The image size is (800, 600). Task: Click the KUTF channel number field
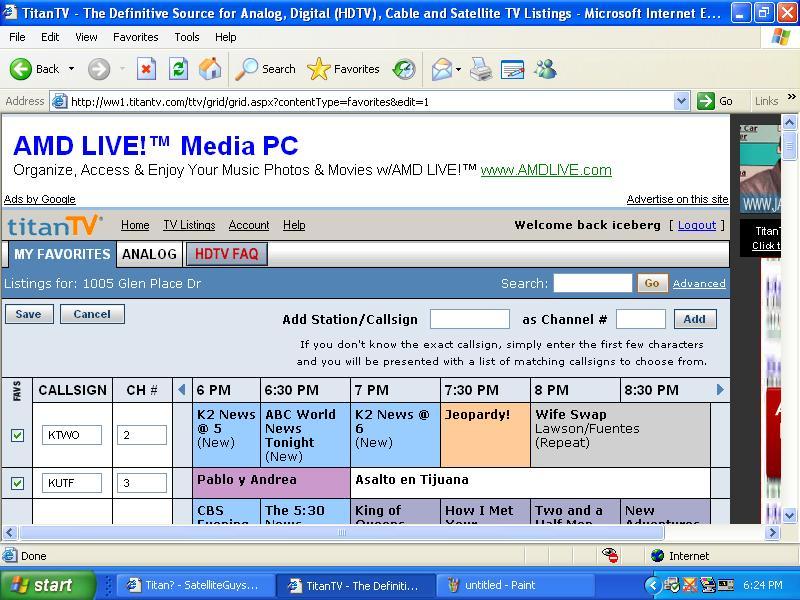142,483
